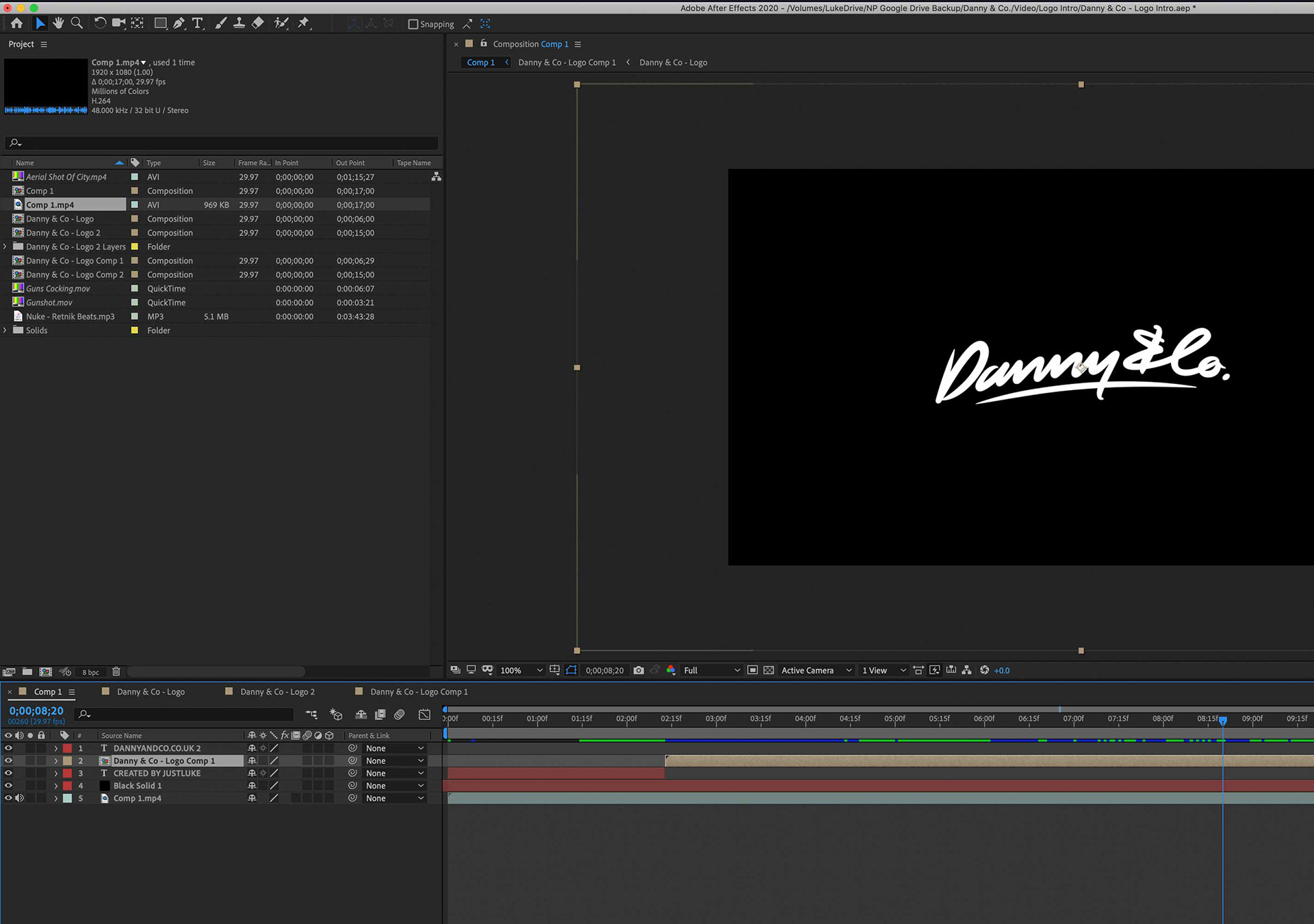Image resolution: width=1314 pixels, height=924 pixels.
Task: Select the Hand tool
Action: [x=58, y=23]
